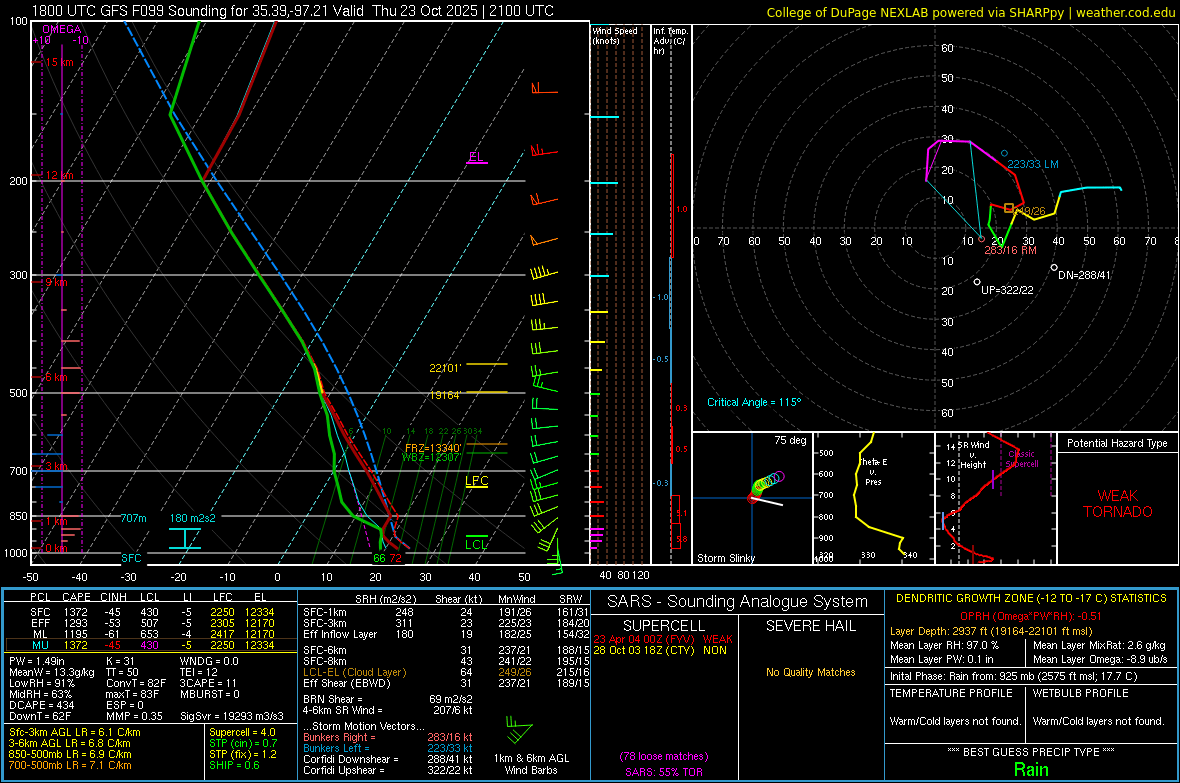Click the Classic Supercell marker label
1180x783 pixels.
click(1021, 459)
